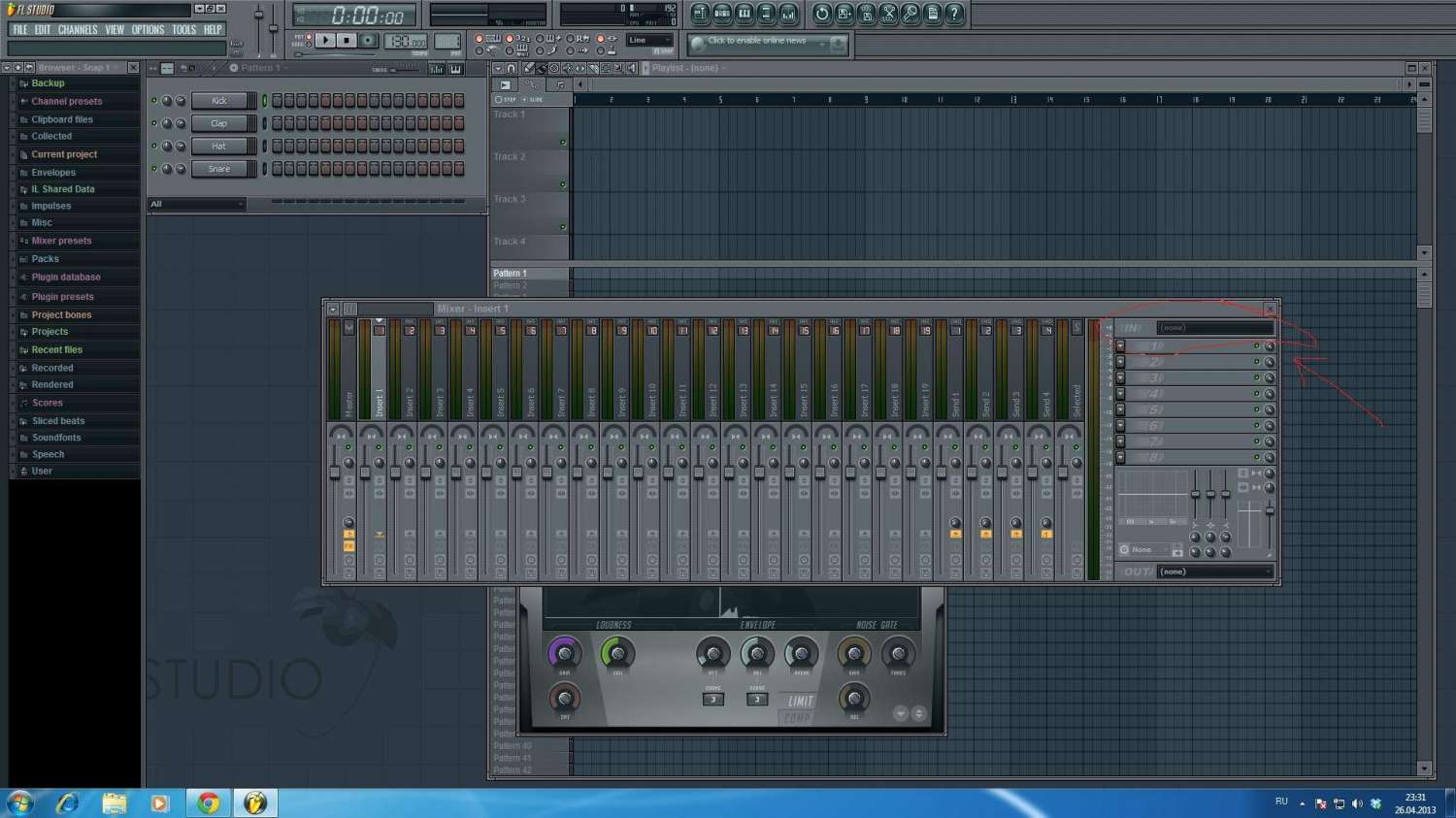Viewport: 1456px width, 818px height.
Task: Open the effect slot 1 dropdown arrow
Action: tap(1120, 346)
